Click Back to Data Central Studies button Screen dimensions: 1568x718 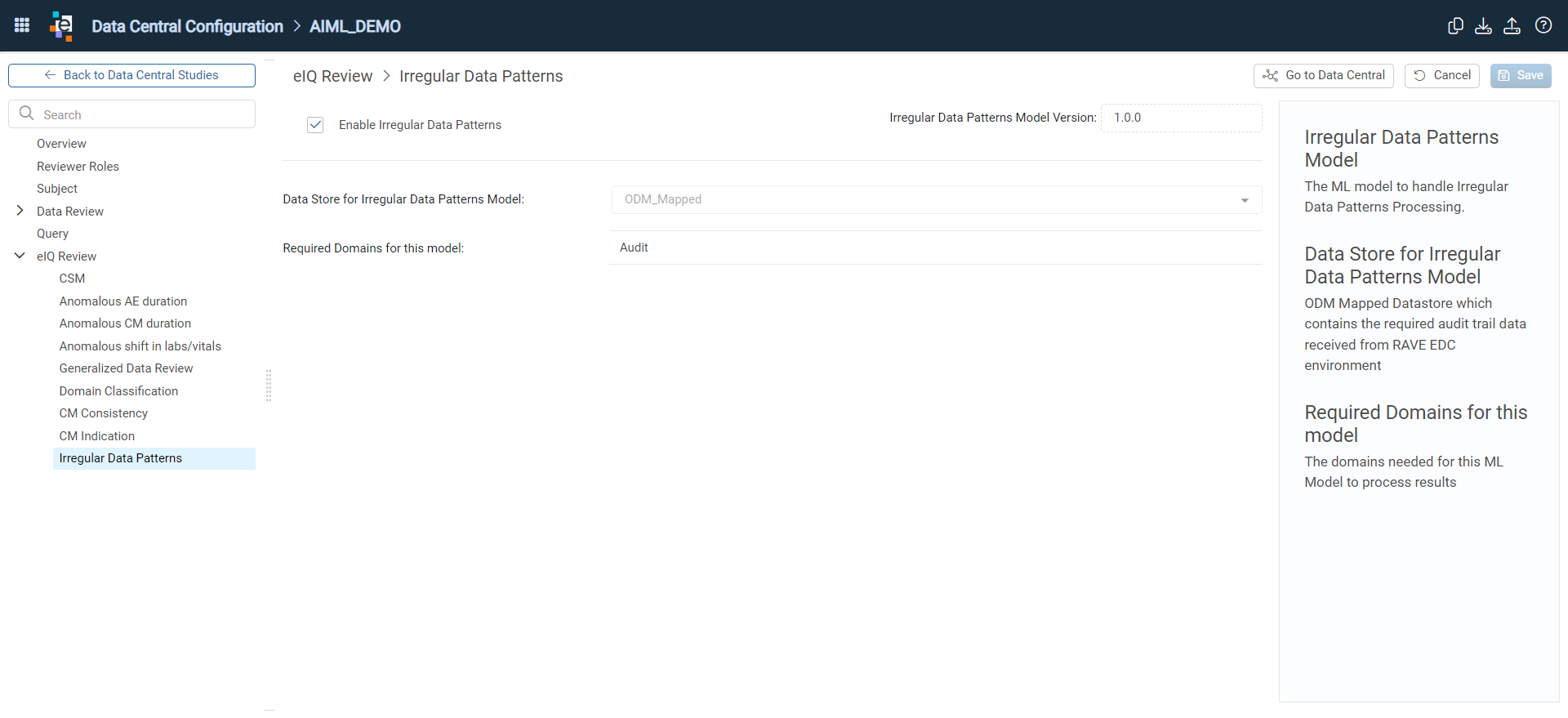click(x=131, y=75)
